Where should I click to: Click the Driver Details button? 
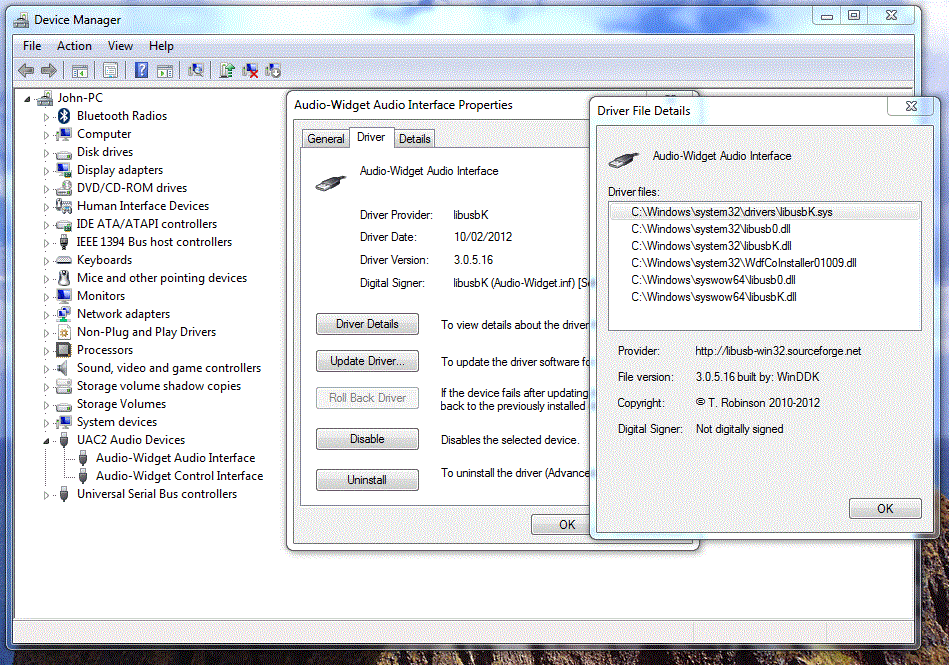coord(367,324)
